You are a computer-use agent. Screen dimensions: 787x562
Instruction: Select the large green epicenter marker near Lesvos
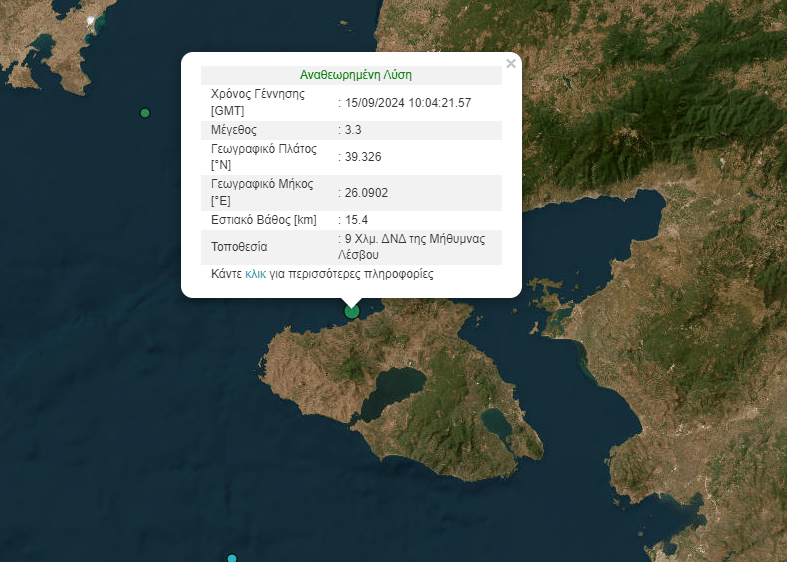coord(352,312)
